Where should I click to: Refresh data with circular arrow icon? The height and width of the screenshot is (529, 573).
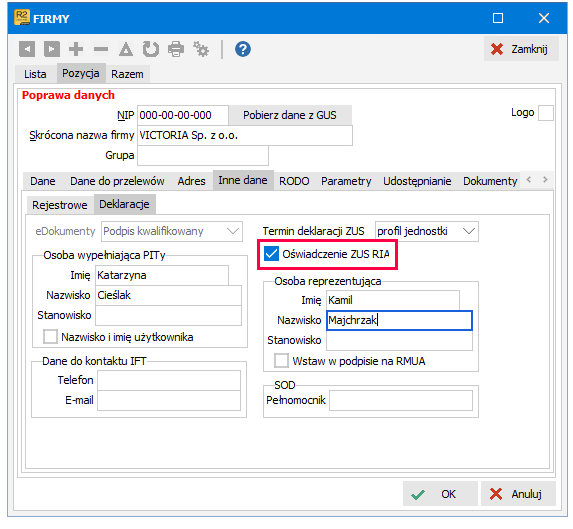[x=151, y=49]
